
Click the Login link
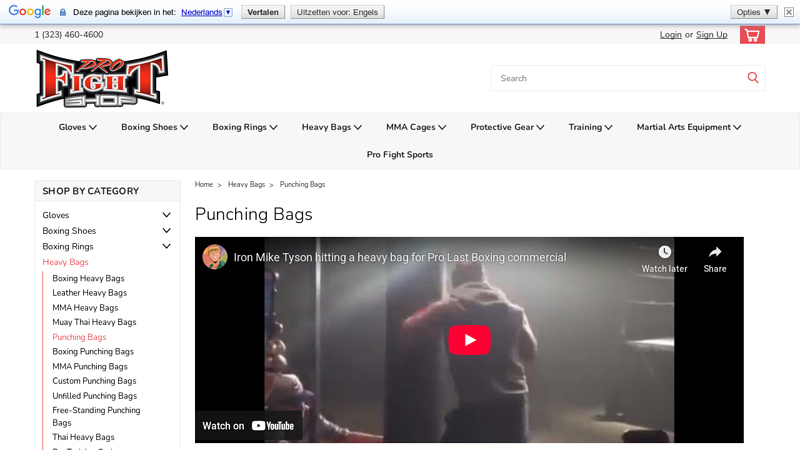tap(670, 35)
